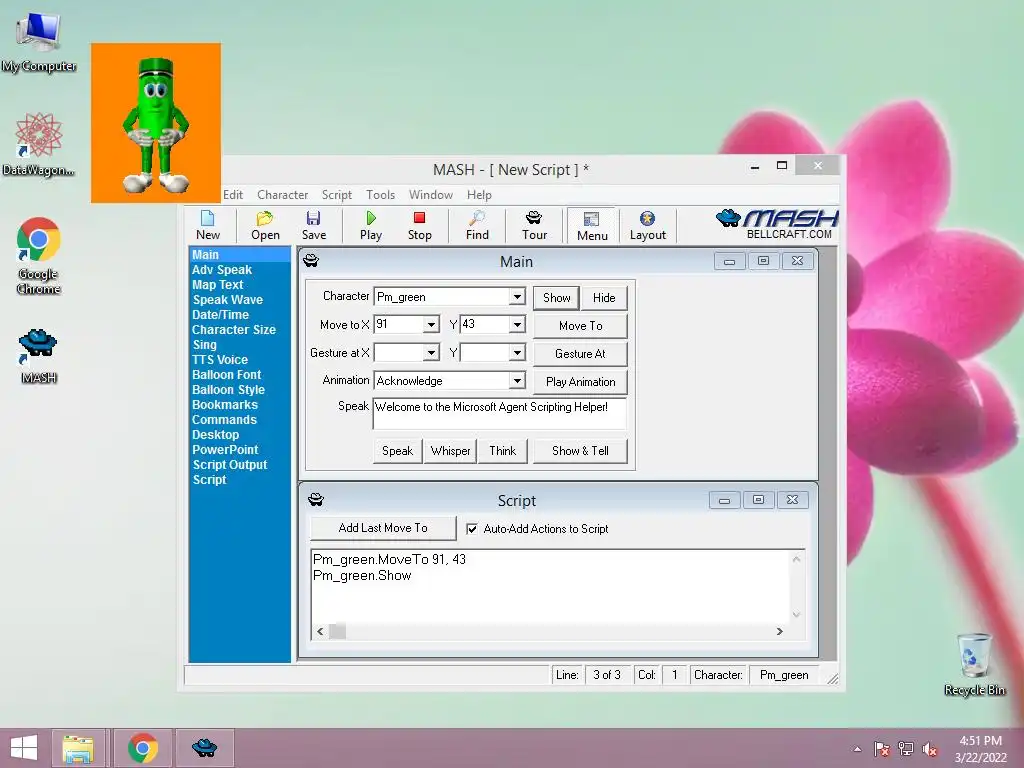
Task: Expand the Move to X dropdown
Action: (431, 325)
